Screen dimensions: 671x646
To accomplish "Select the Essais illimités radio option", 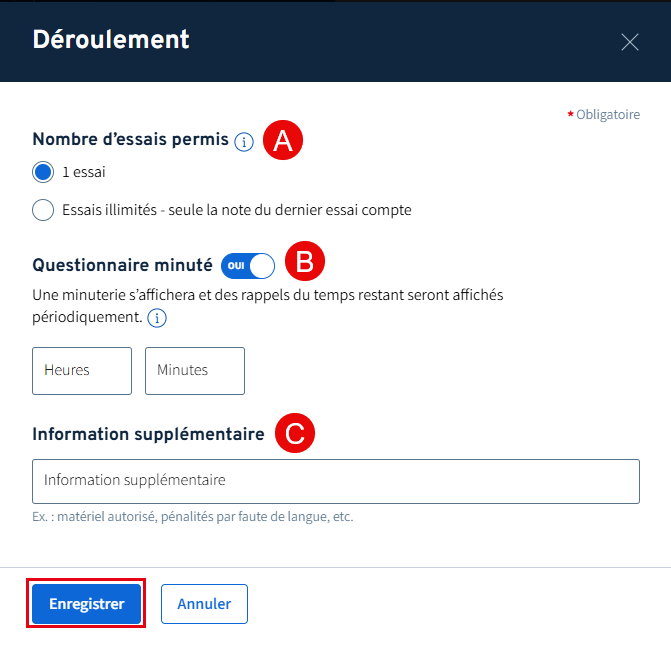I will click(x=43, y=210).
